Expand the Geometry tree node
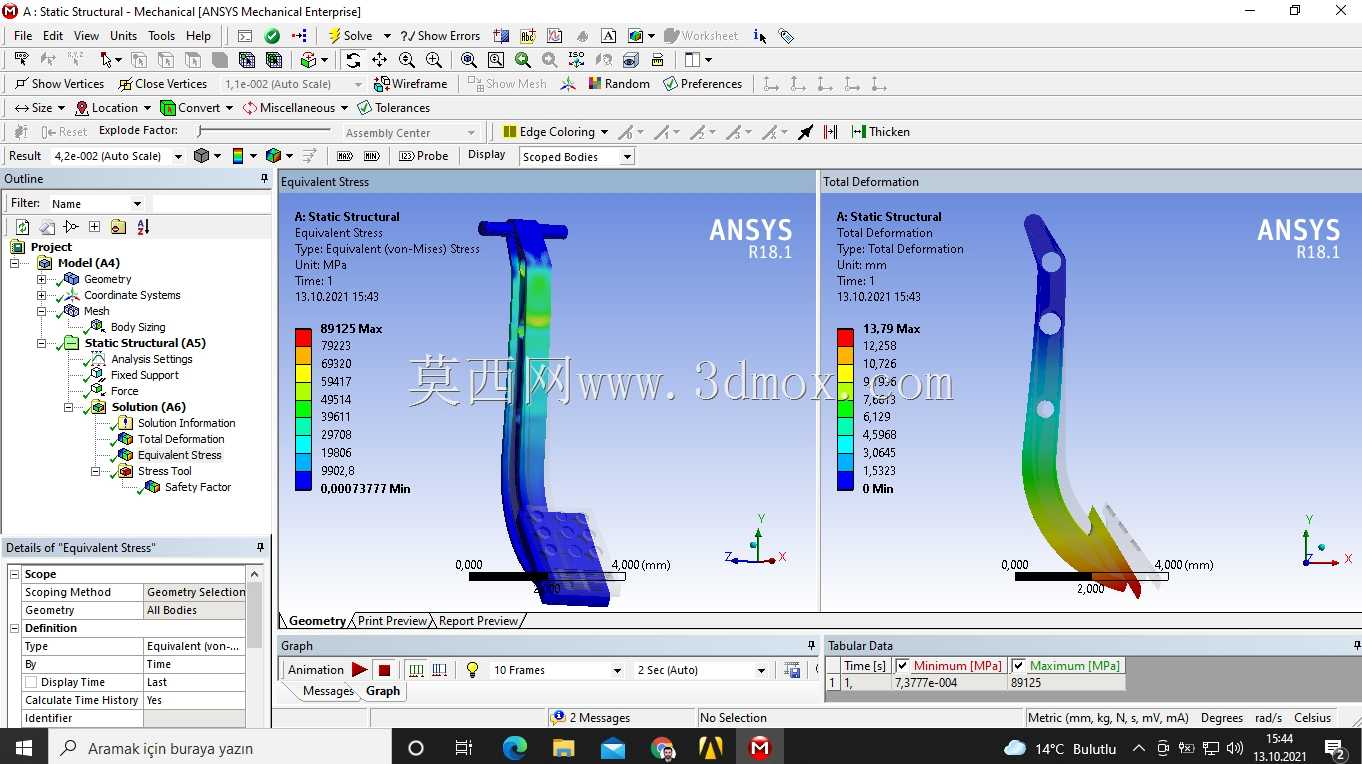The height and width of the screenshot is (764, 1362). click(41, 279)
